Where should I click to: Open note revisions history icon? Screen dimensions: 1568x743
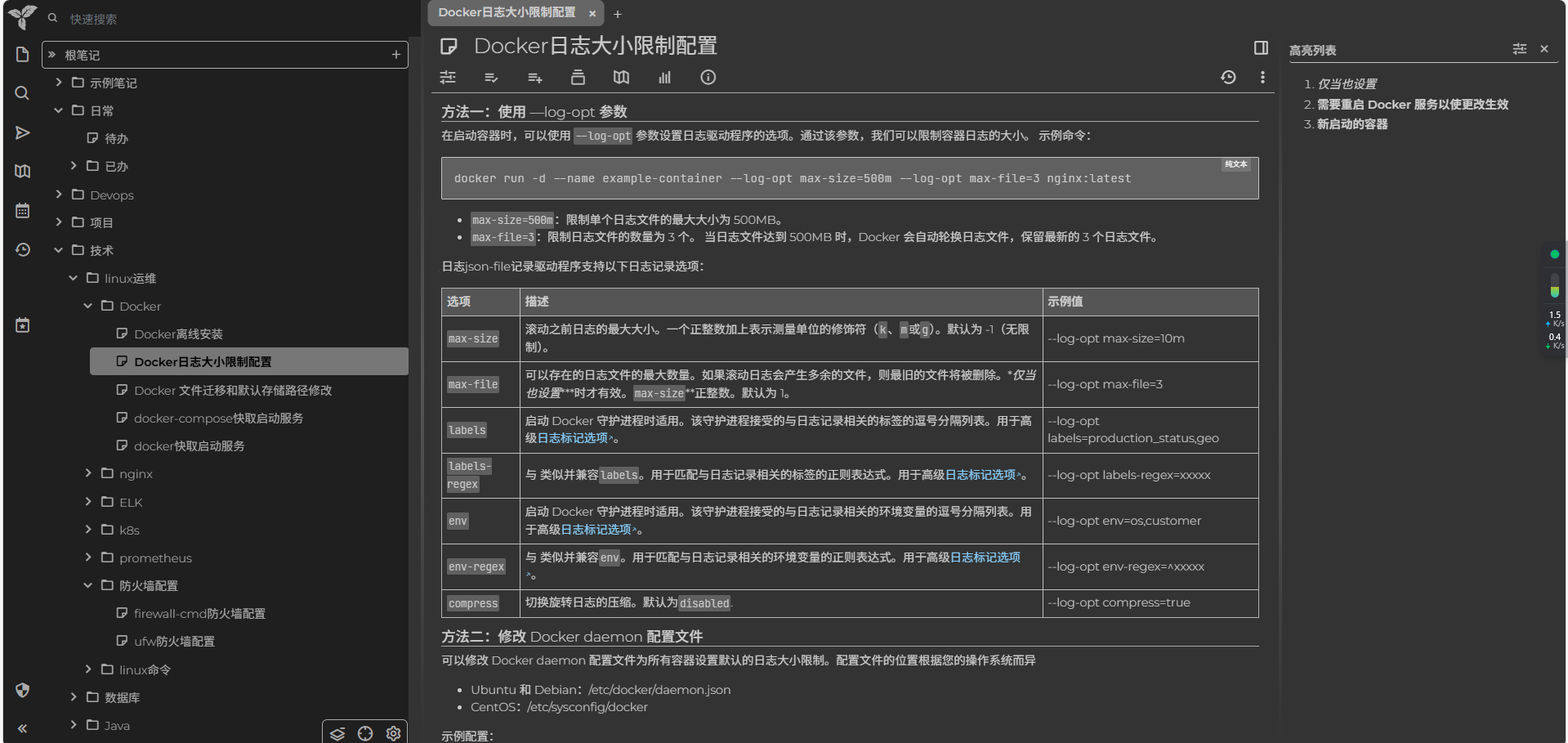click(1228, 77)
